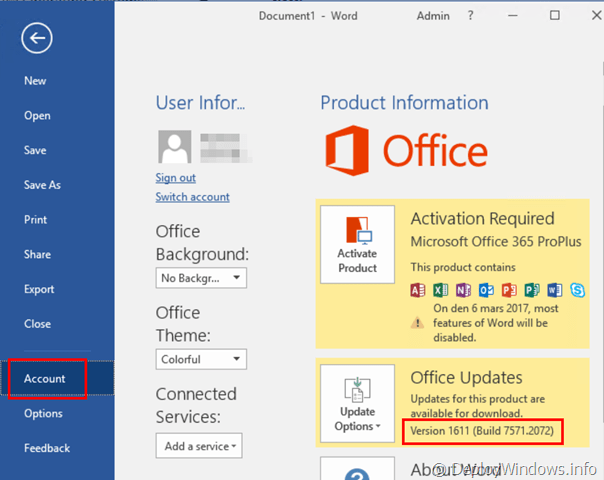The height and width of the screenshot is (480, 604).
Task: Choose Feedback from the sidebar
Action: [46, 448]
